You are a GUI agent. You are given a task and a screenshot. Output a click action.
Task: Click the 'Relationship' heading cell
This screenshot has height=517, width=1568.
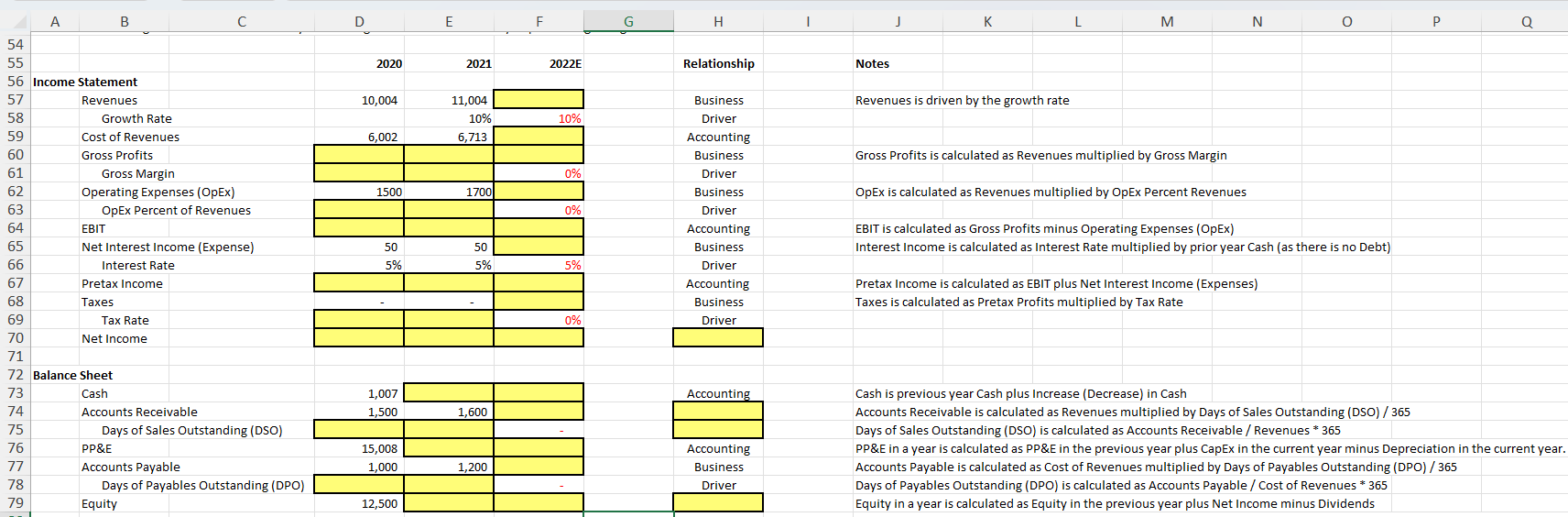719,63
